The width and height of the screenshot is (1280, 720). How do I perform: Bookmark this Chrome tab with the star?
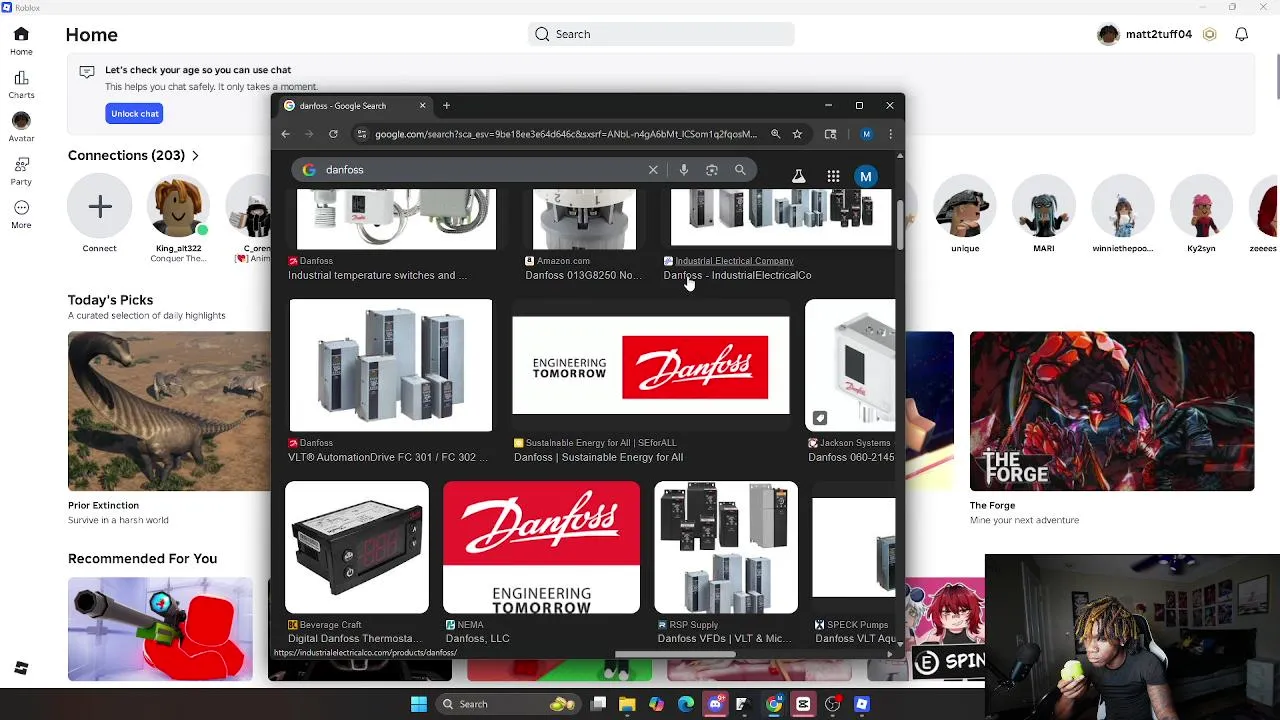tap(797, 134)
